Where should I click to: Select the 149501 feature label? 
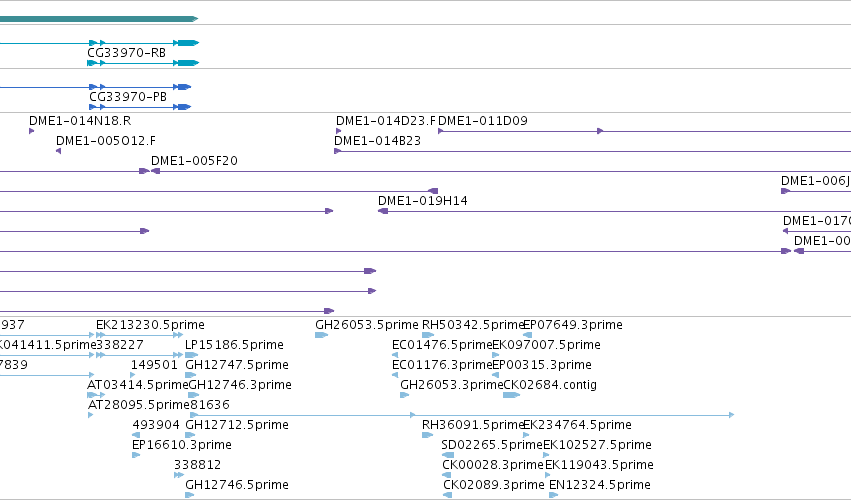tap(154, 365)
